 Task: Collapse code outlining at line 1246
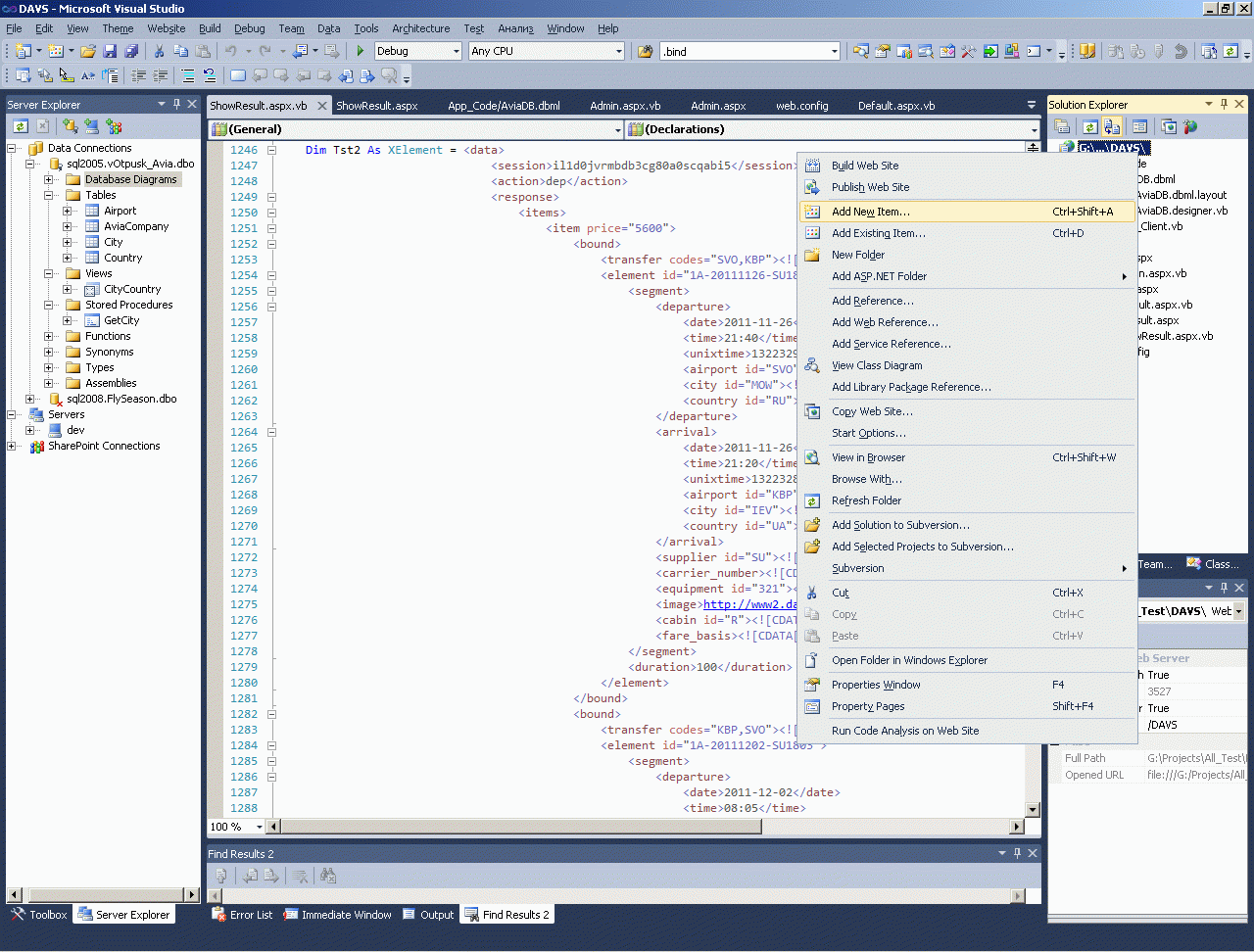point(271,150)
